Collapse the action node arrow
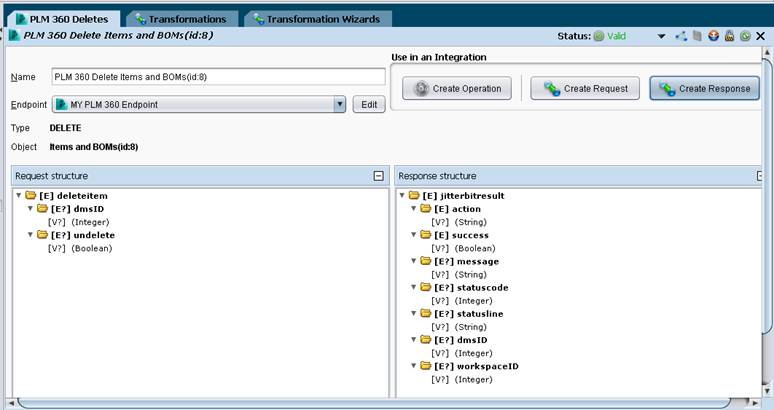Screen dimensions: 774x410 (x=414, y=208)
